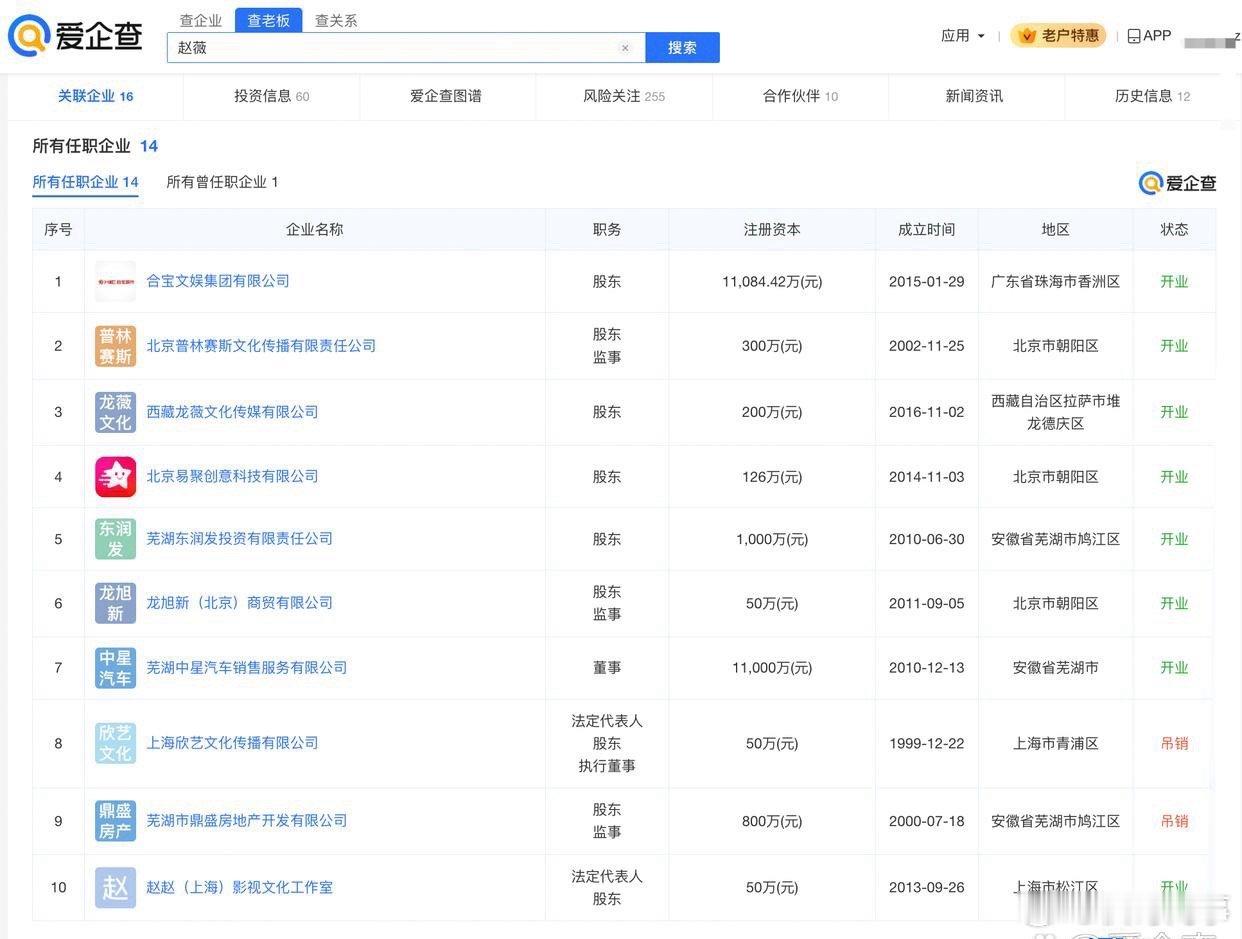Viewport: 1242px width, 939px height.
Task: Open the 投资信息 60 tab
Action: (271, 96)
